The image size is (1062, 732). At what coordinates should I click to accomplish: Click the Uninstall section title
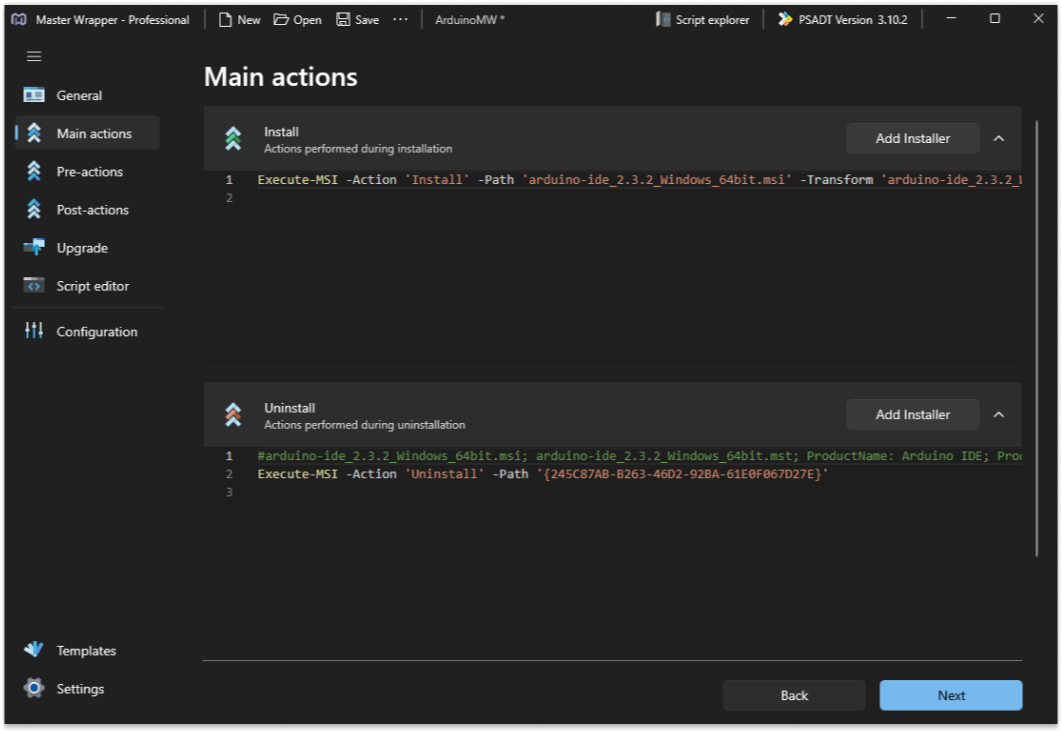tap(289, 408)
